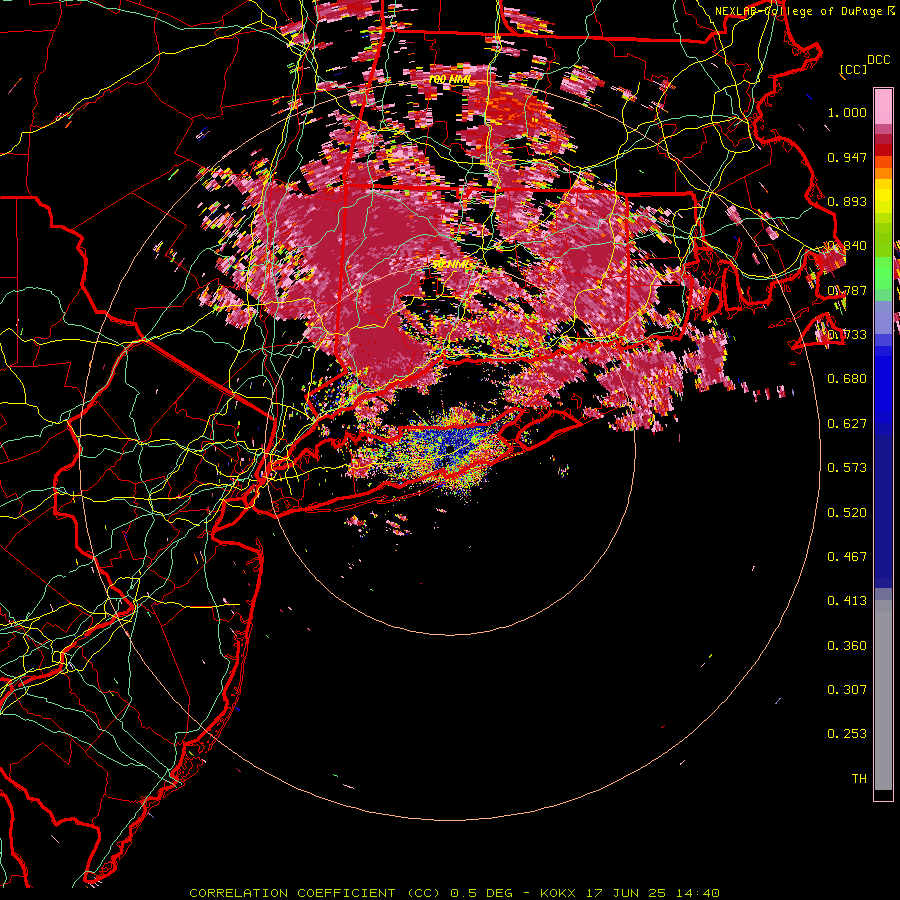Click the 0.413 scale value
This screenshot has height=900, width=900.
[x=847, y=601]
